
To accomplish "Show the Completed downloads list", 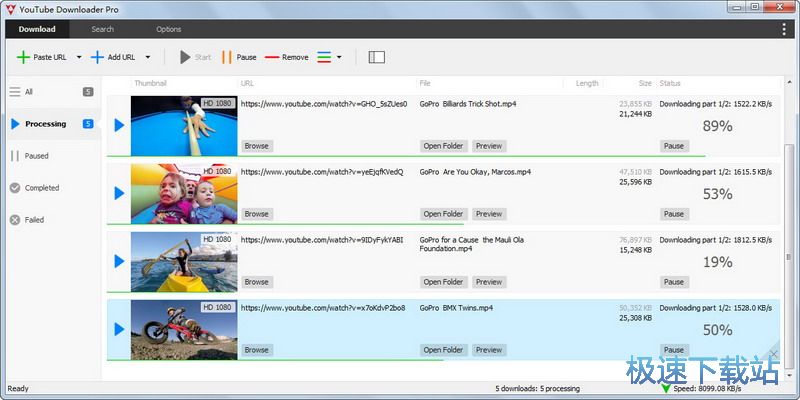I will pyautogui.click(x=42, y=188).
